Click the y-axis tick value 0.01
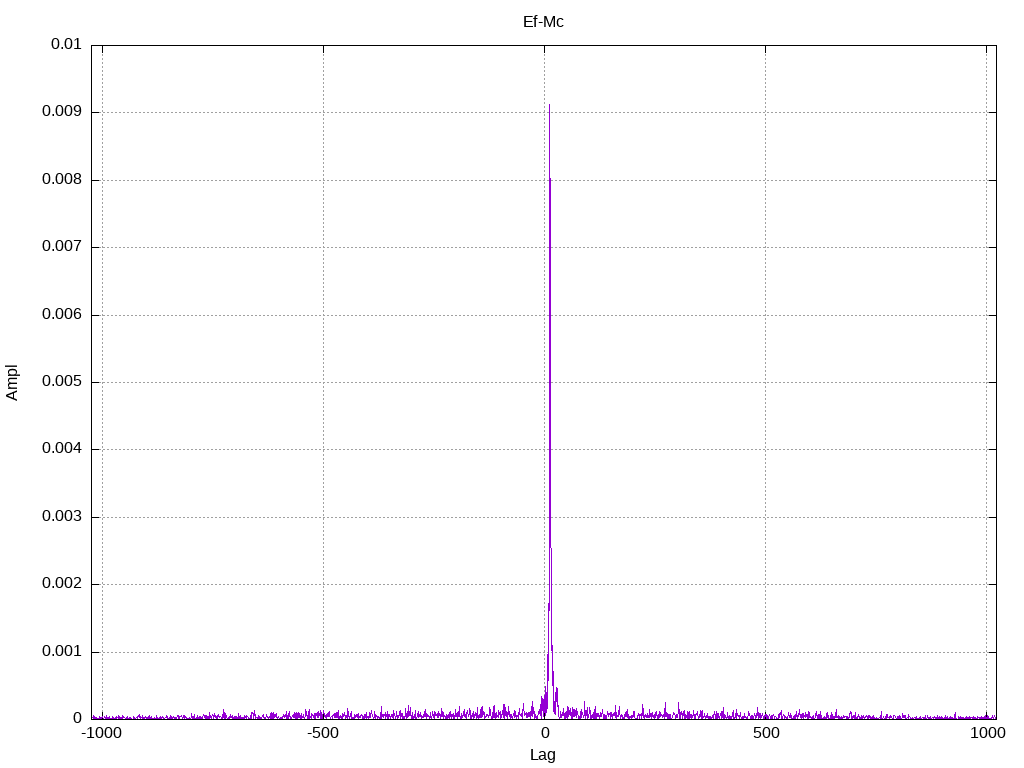This screenshot has height=768, width=1024. click(x=66, y=44)
